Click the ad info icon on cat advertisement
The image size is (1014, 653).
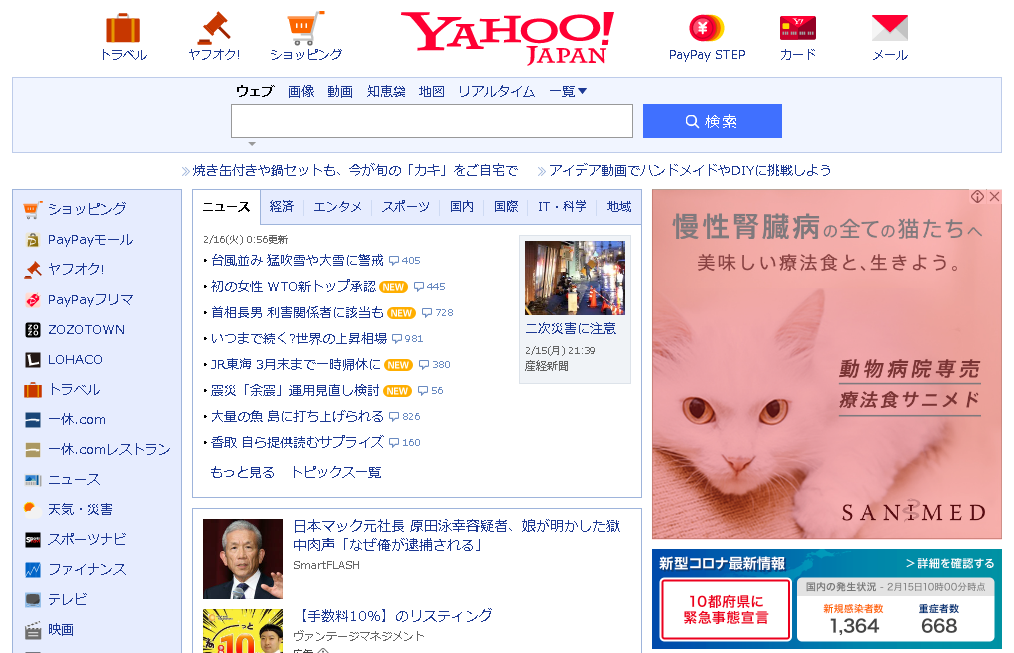coord(977,197)
